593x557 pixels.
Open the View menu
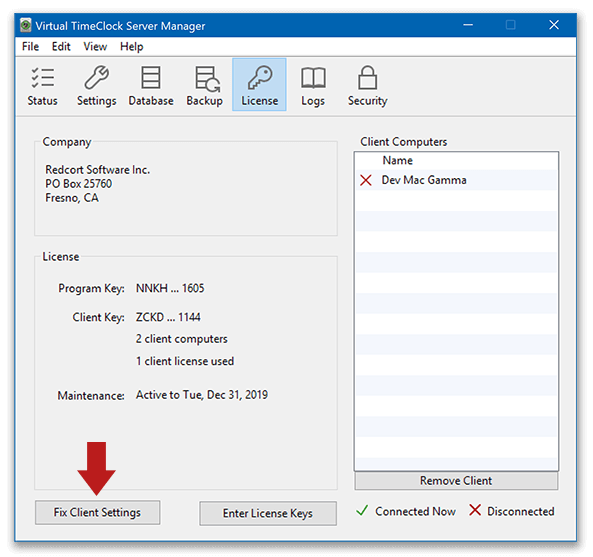tap(95, 47)
